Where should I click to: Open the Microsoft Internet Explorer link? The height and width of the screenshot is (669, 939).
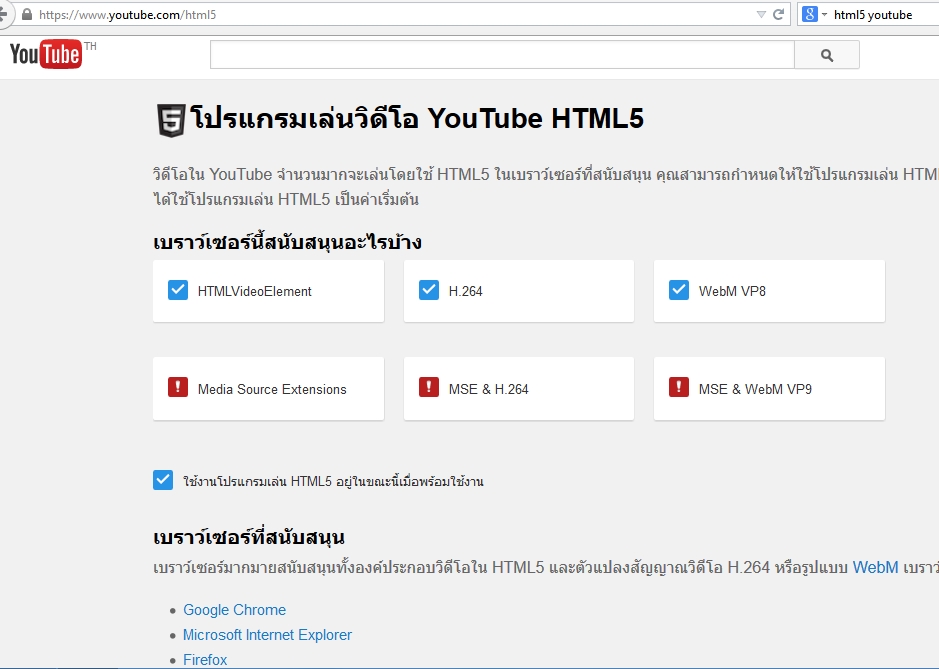(267, 635)
